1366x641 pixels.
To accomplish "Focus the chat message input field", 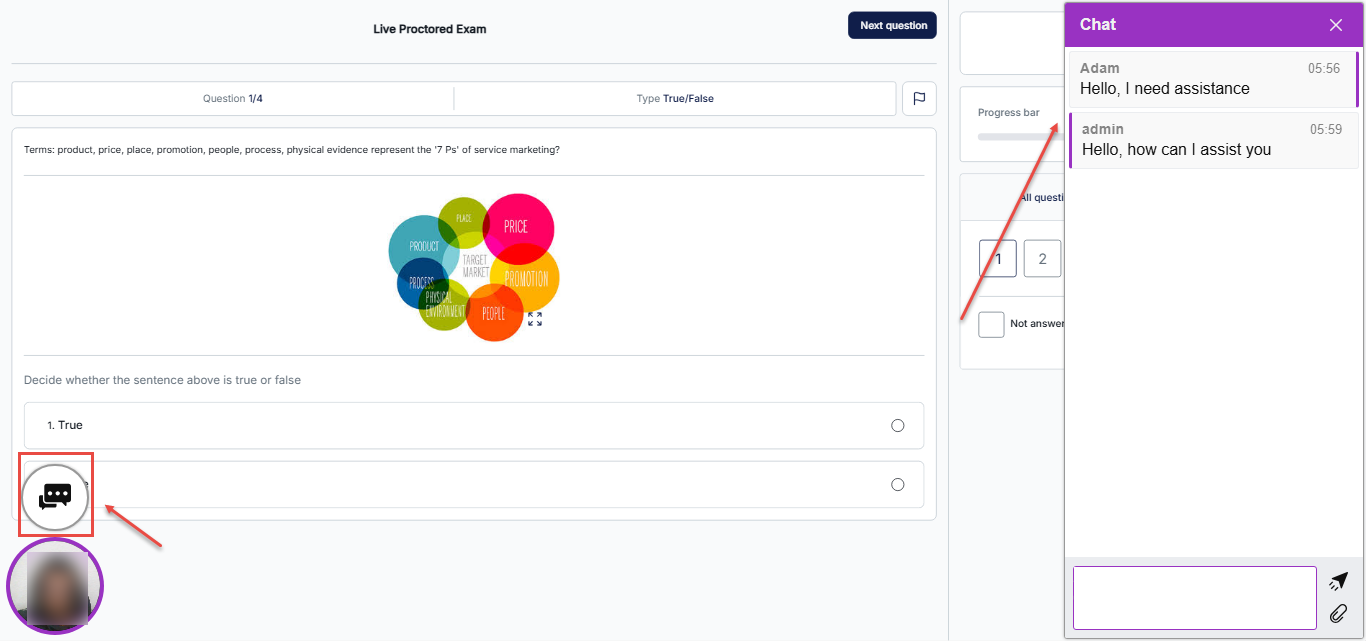I will 1194,598.
